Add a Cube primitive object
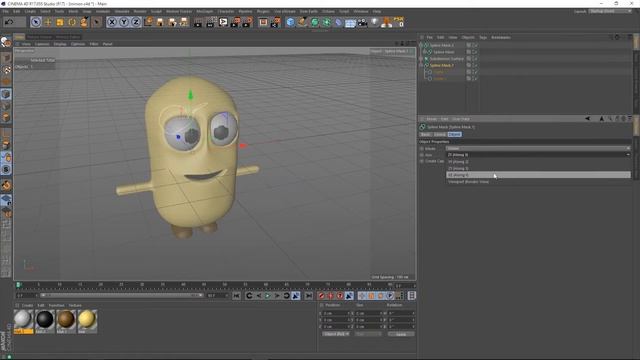Screen dimensions: 640x360 coord(290,22)
